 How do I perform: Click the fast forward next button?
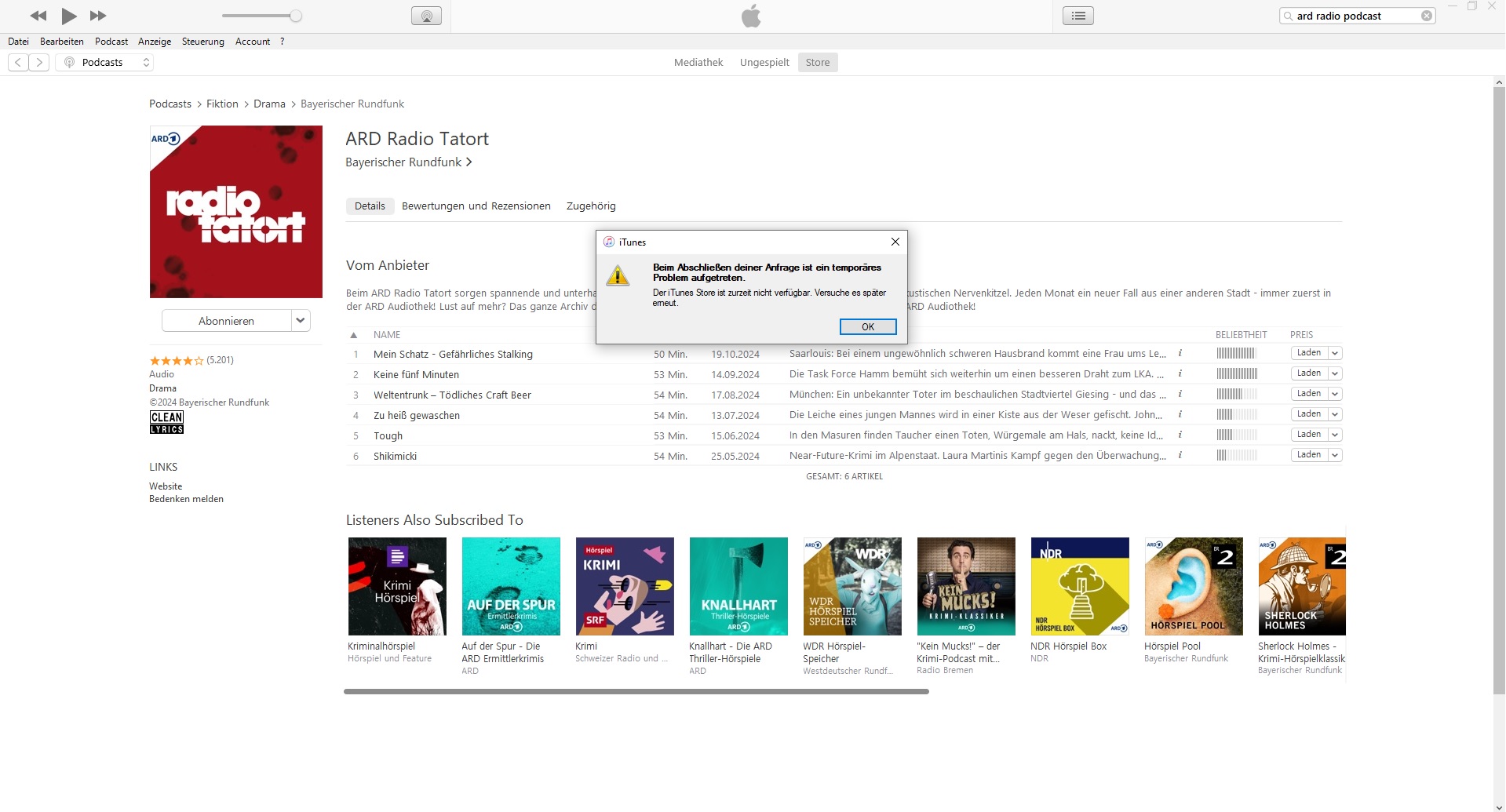pos(98,16)
